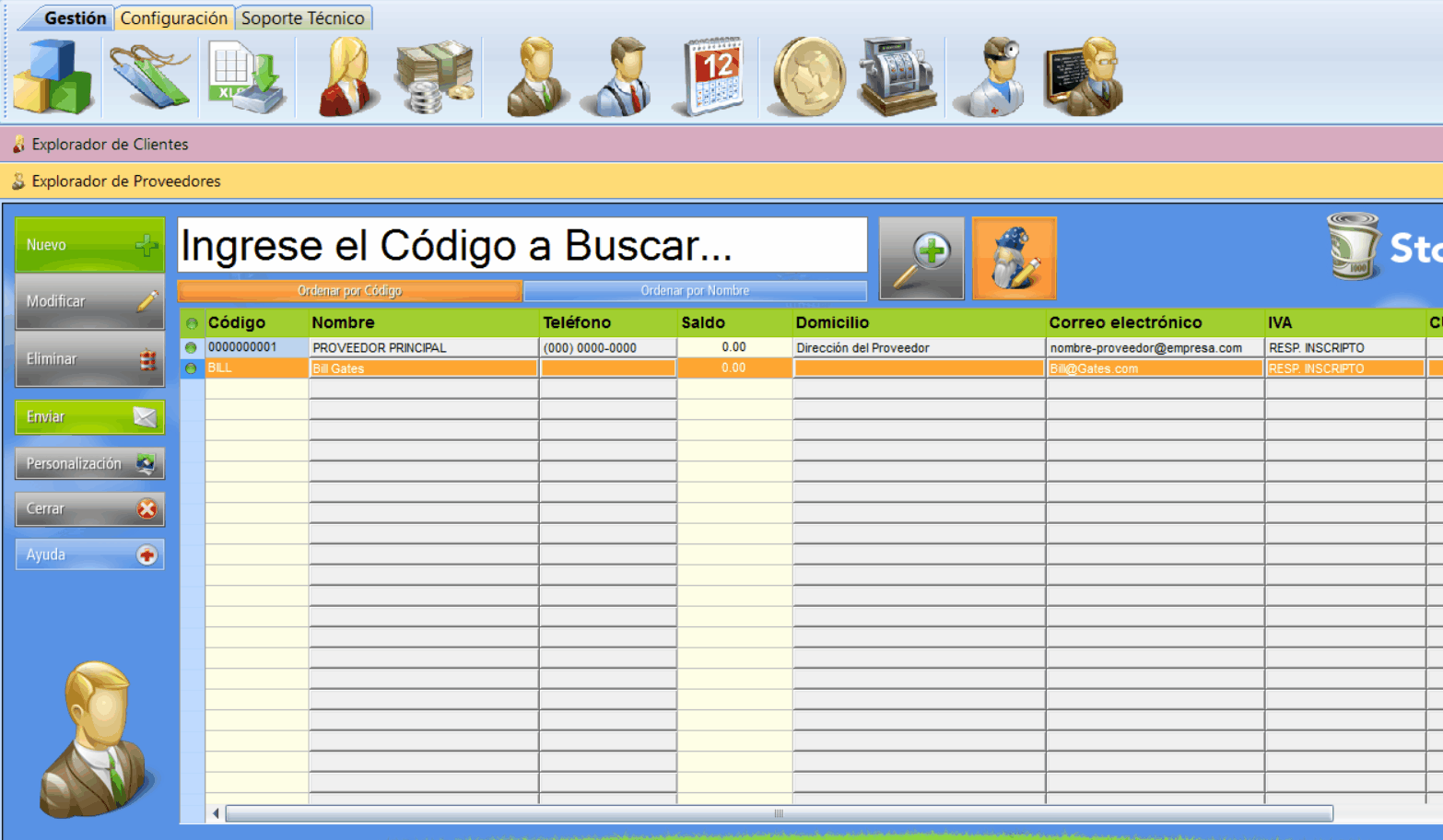Open the teacher with blackboard icon
The image size is (1443, 840).
pos(1085,77)
